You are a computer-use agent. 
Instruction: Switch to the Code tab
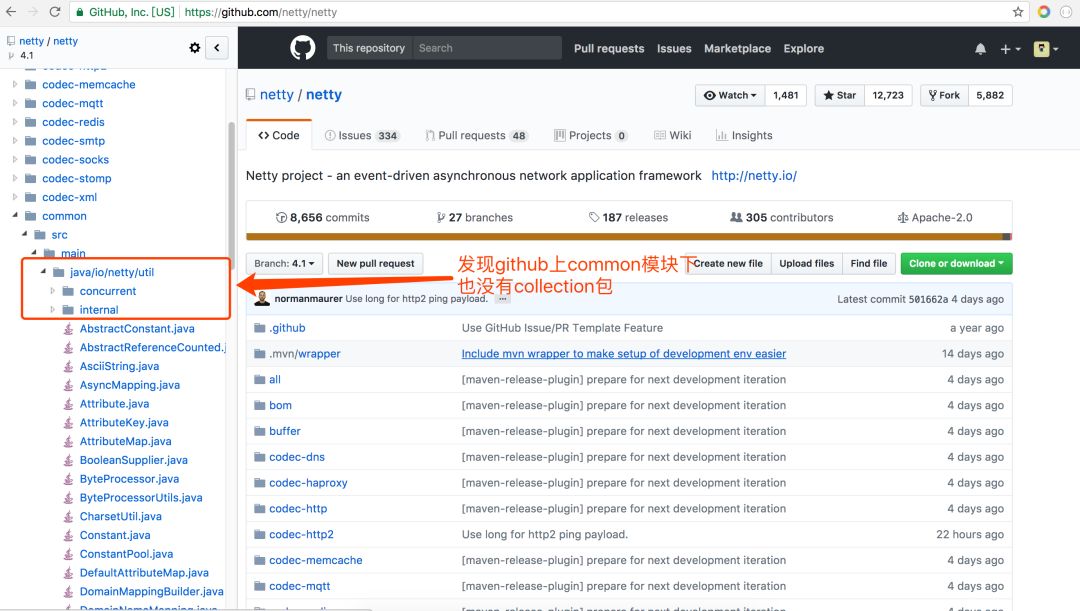(278, 135)
